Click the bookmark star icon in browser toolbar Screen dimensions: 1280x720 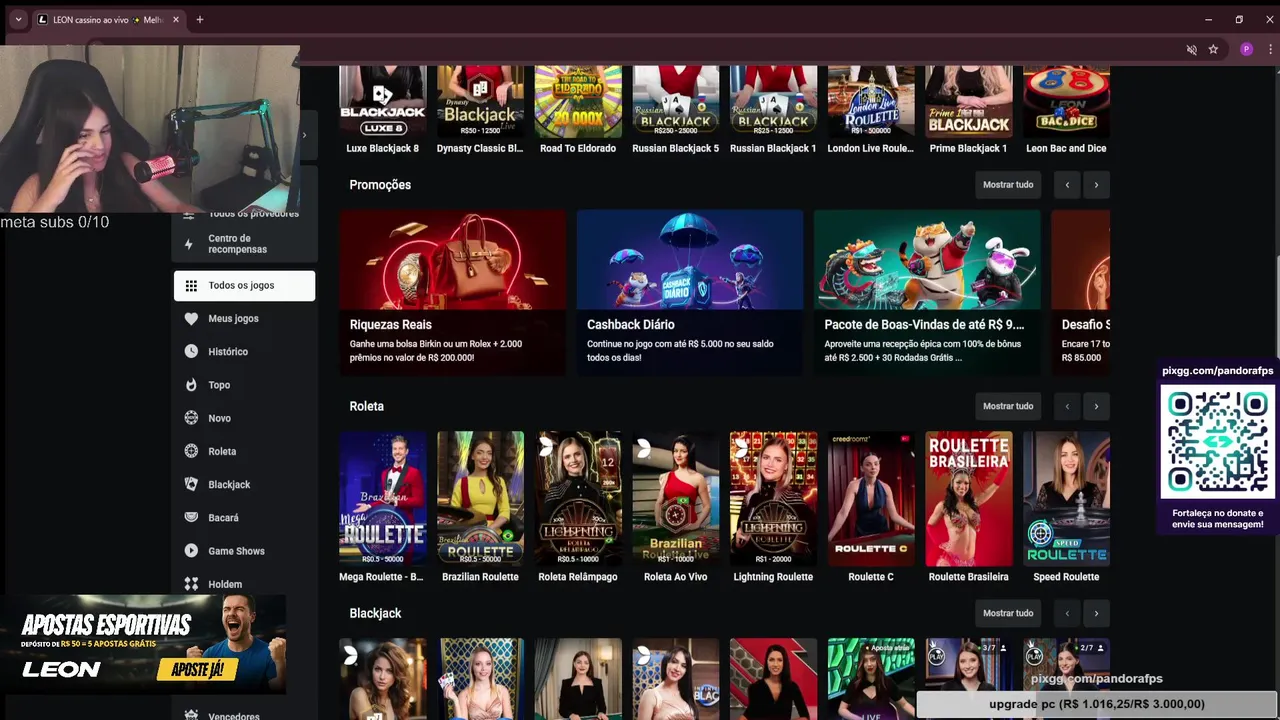click(1213, 49)
